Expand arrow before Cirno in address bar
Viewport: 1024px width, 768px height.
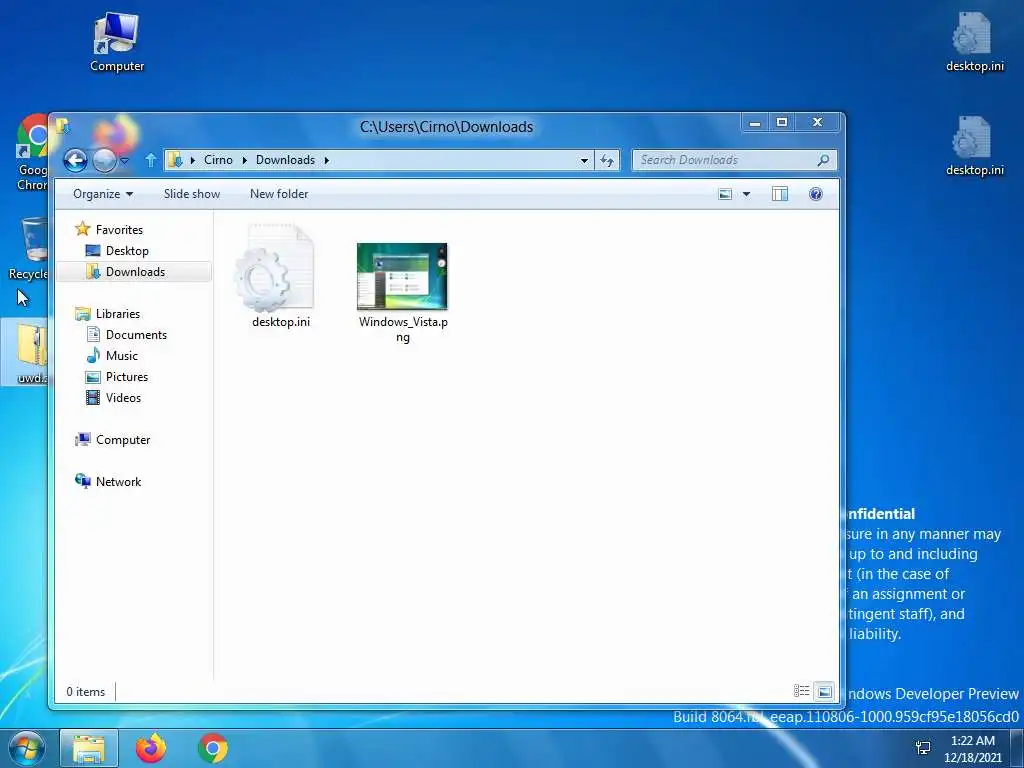click(193, 160)
